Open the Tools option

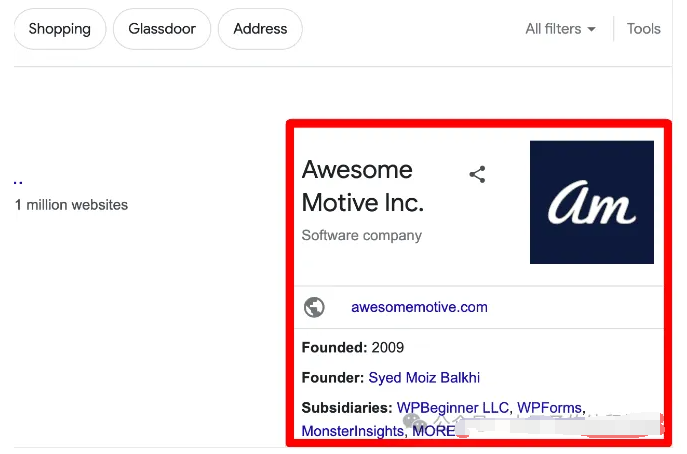643,29
